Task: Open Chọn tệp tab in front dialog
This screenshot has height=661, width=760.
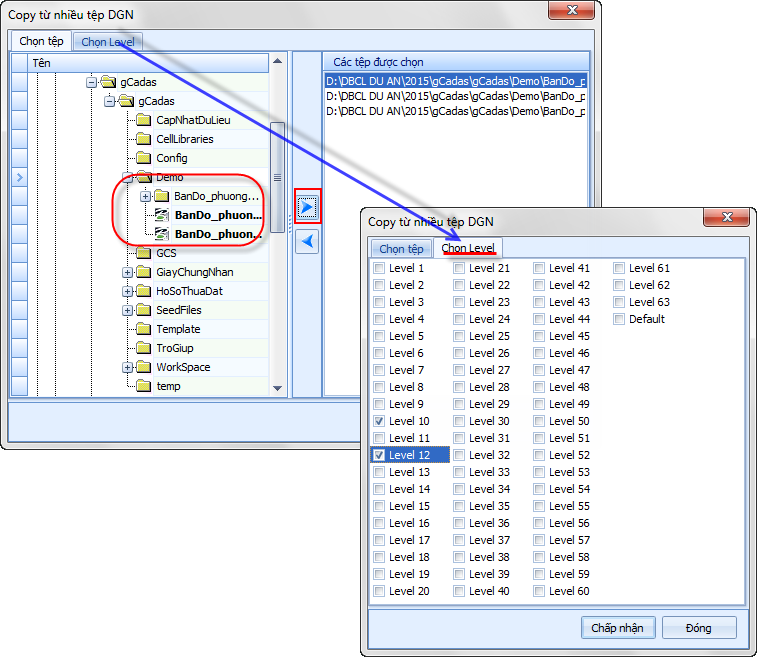Action: 401,248
